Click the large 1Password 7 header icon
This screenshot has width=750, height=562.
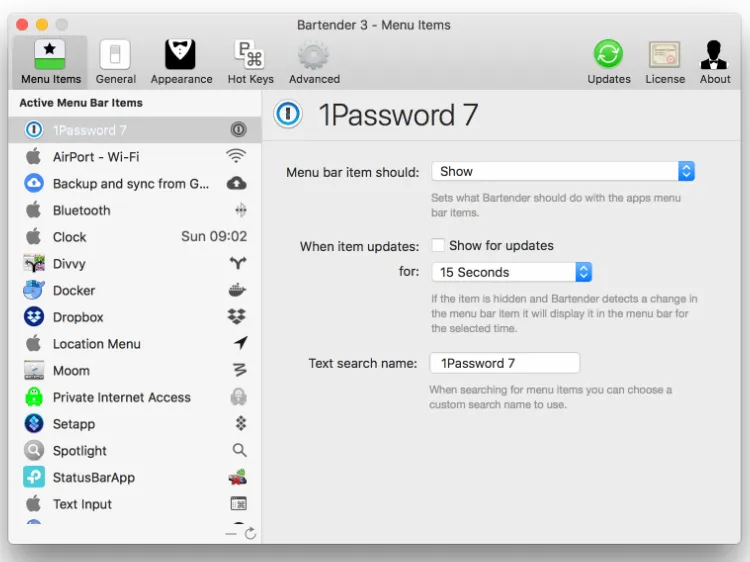pyautogui.click(x=288, y=114)
